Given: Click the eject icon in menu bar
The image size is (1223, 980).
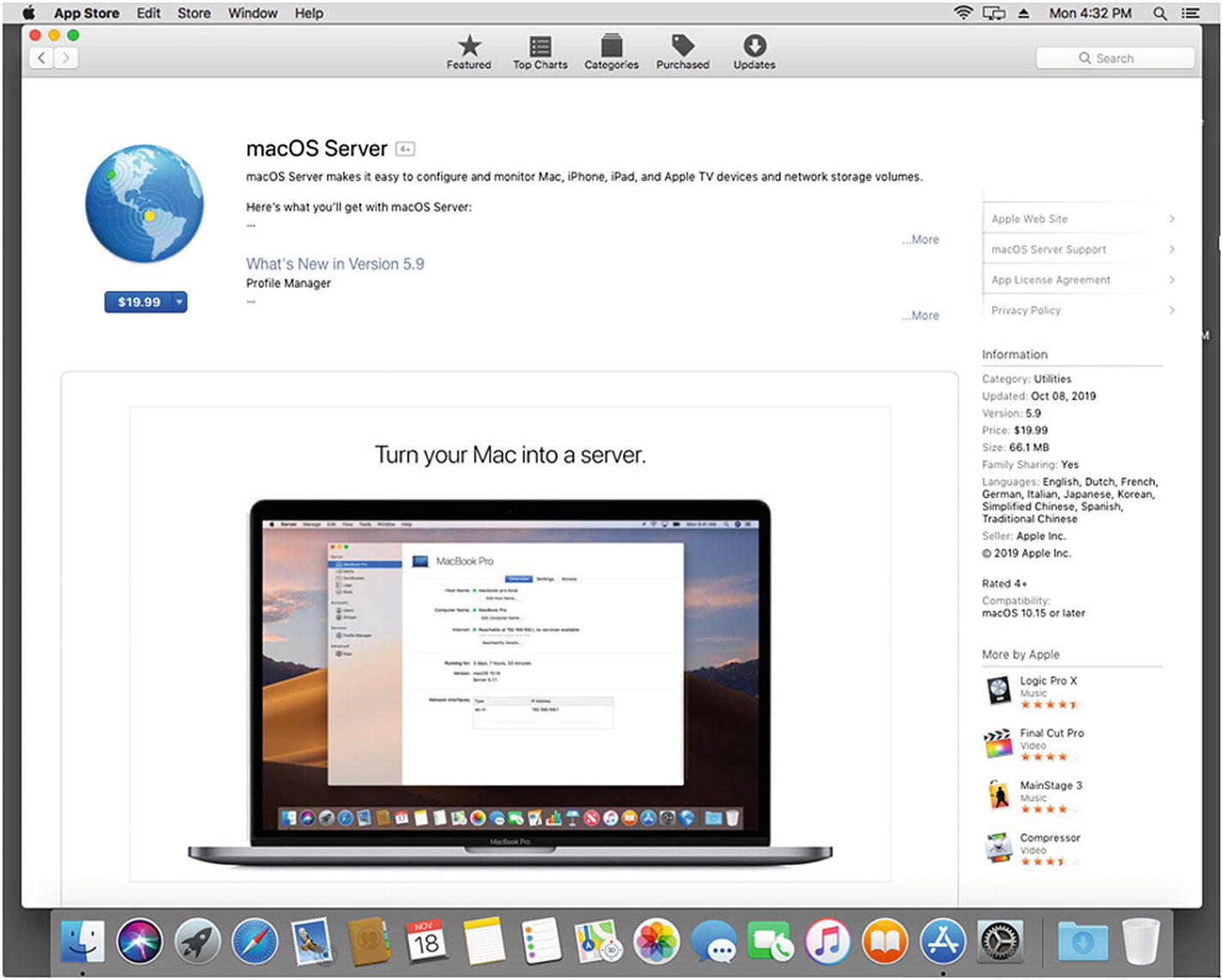Looking at the screenshot, I should coord(1023,13).
